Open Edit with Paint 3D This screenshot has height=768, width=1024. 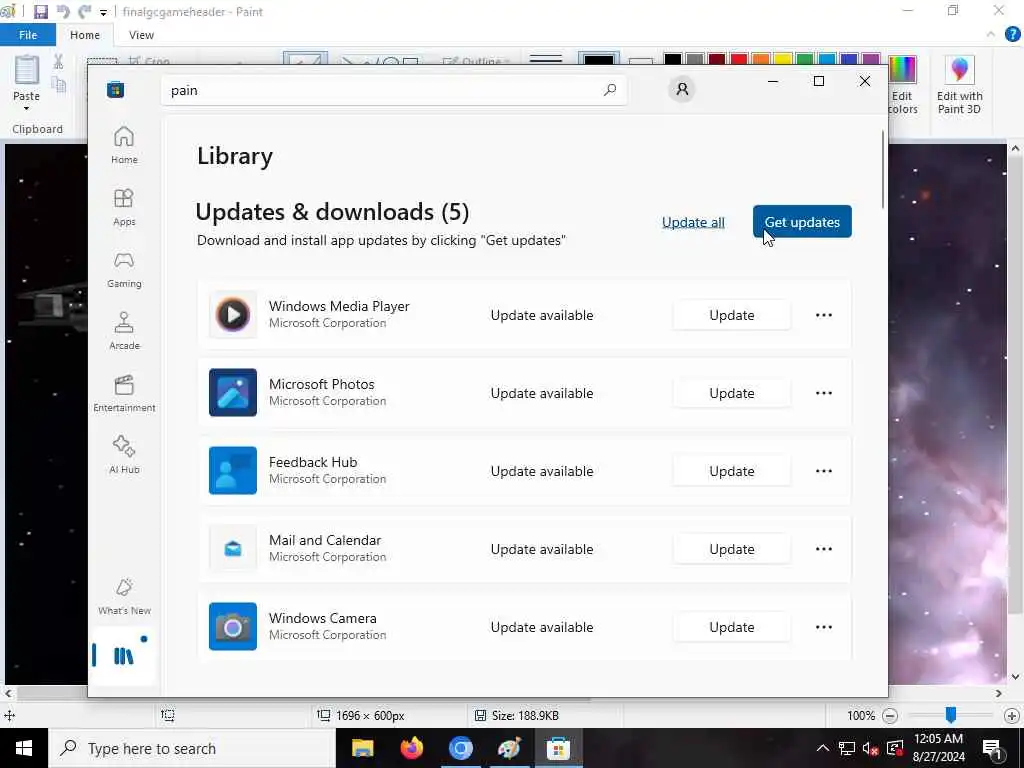[959, 86]
